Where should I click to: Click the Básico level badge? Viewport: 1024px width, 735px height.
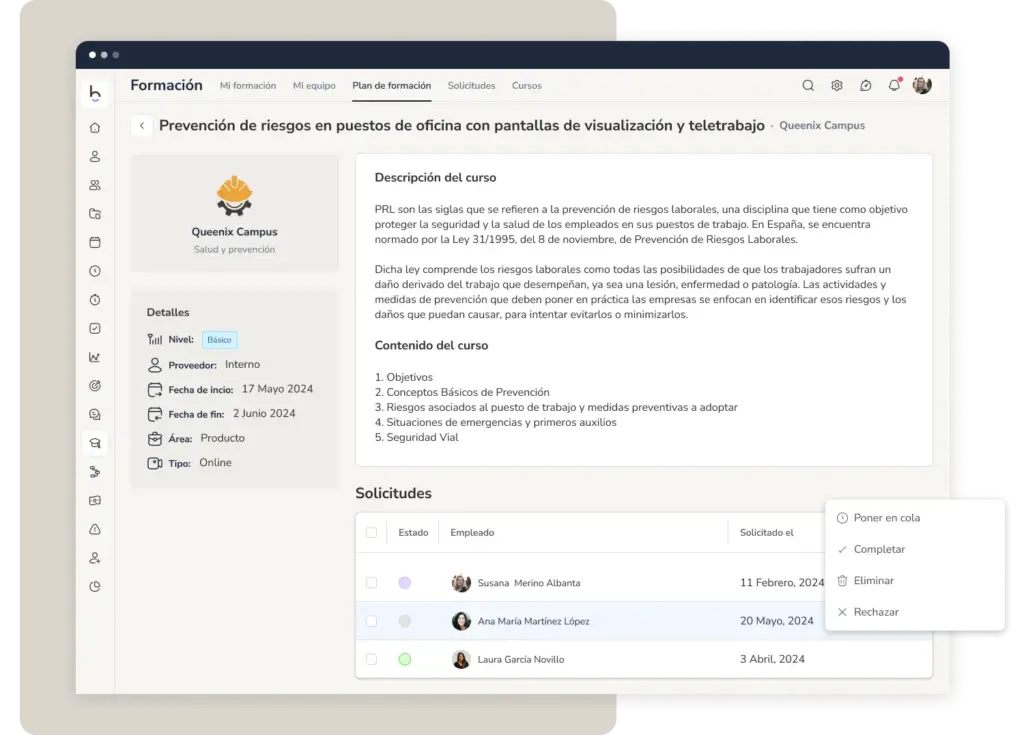tap(219, 340)
